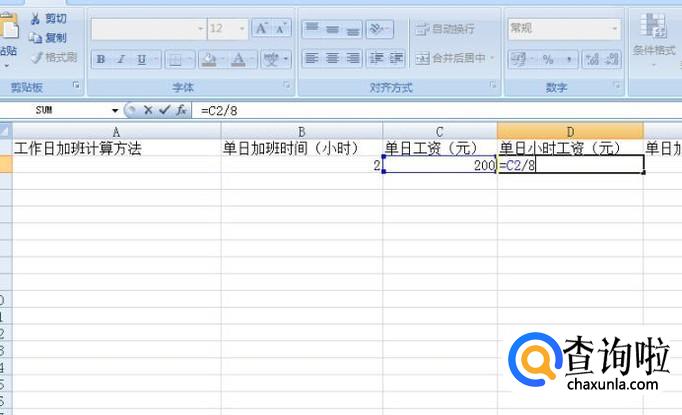682x415 pixels.
Task: Increase decimal places
Action: (592, 59)
